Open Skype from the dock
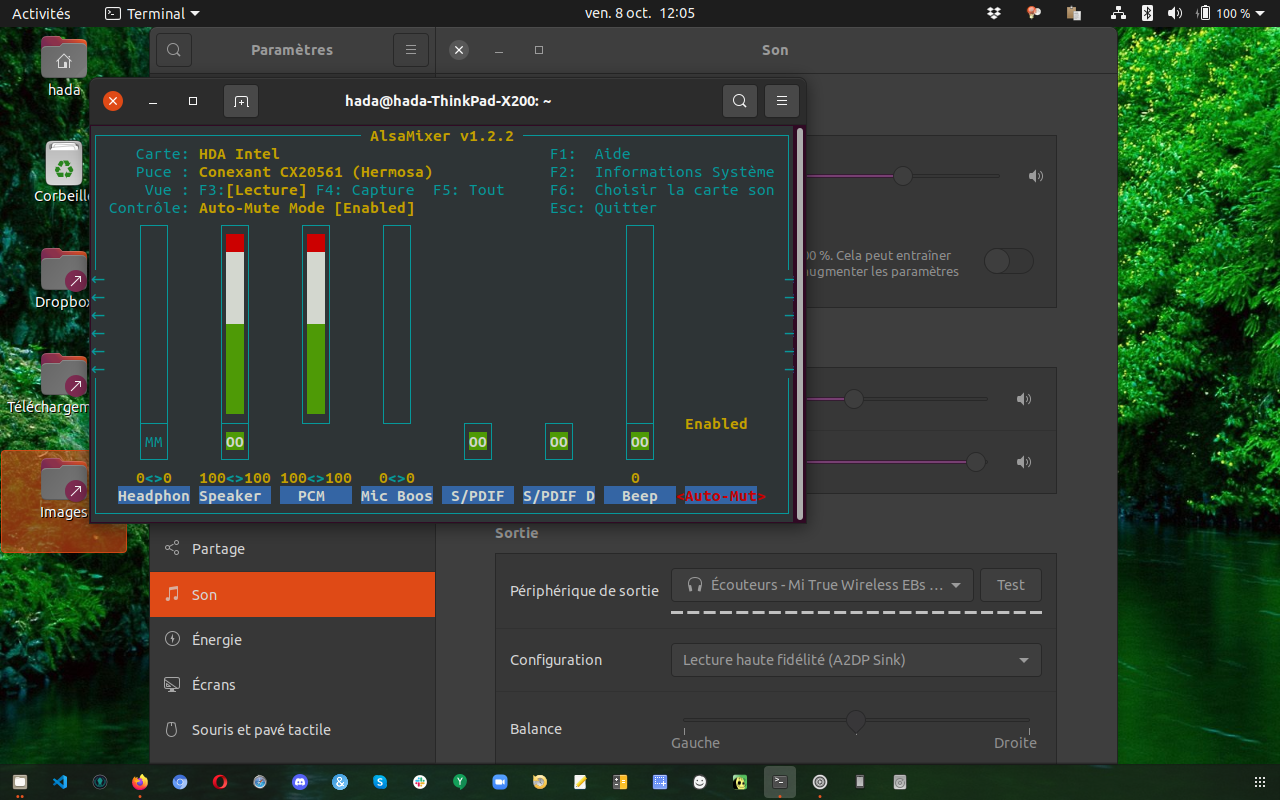The height and width of the screenshot is (800, 1280). pyautogui.click(x=380, y=782)
